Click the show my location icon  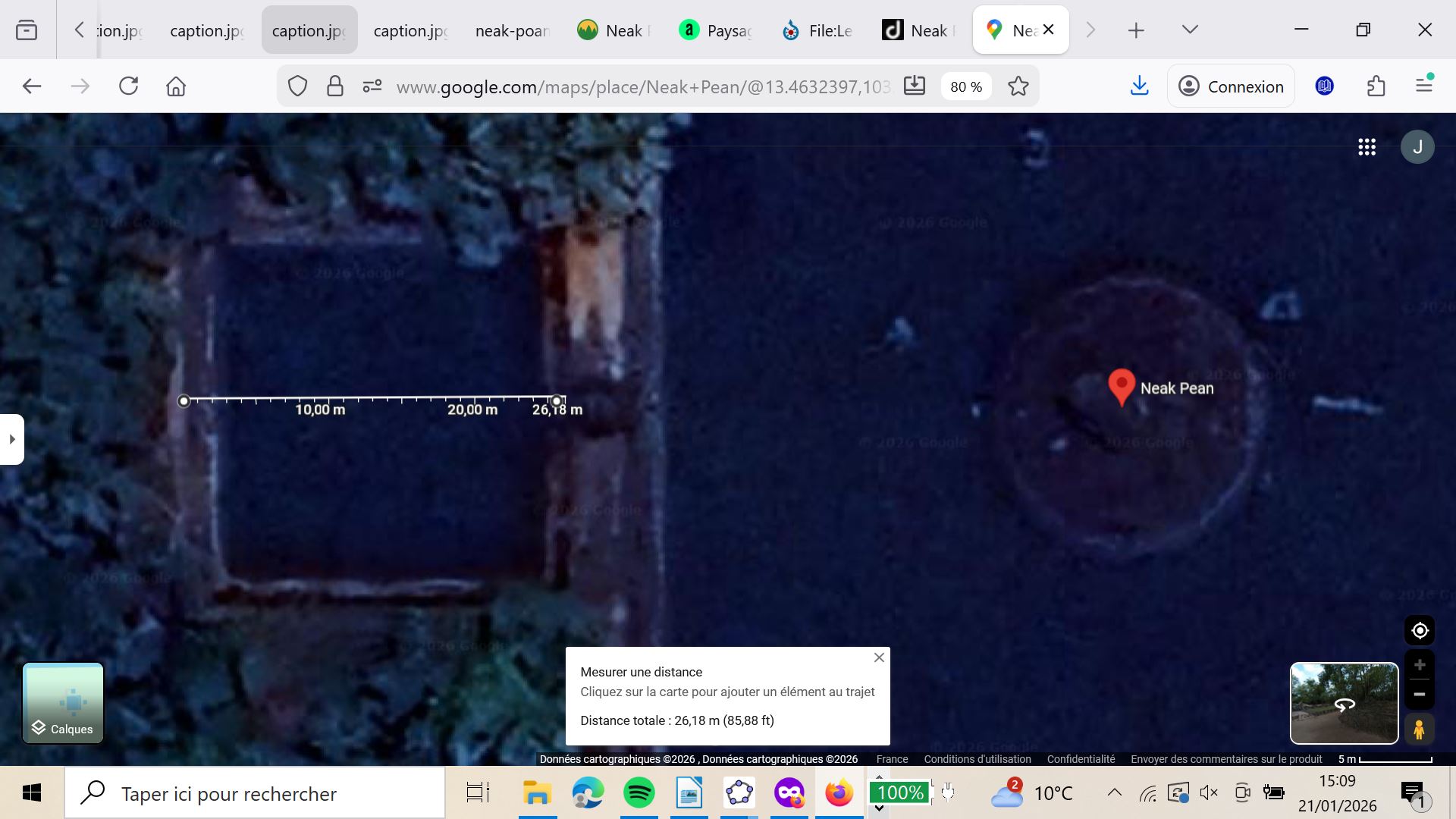coord(1420,630)
